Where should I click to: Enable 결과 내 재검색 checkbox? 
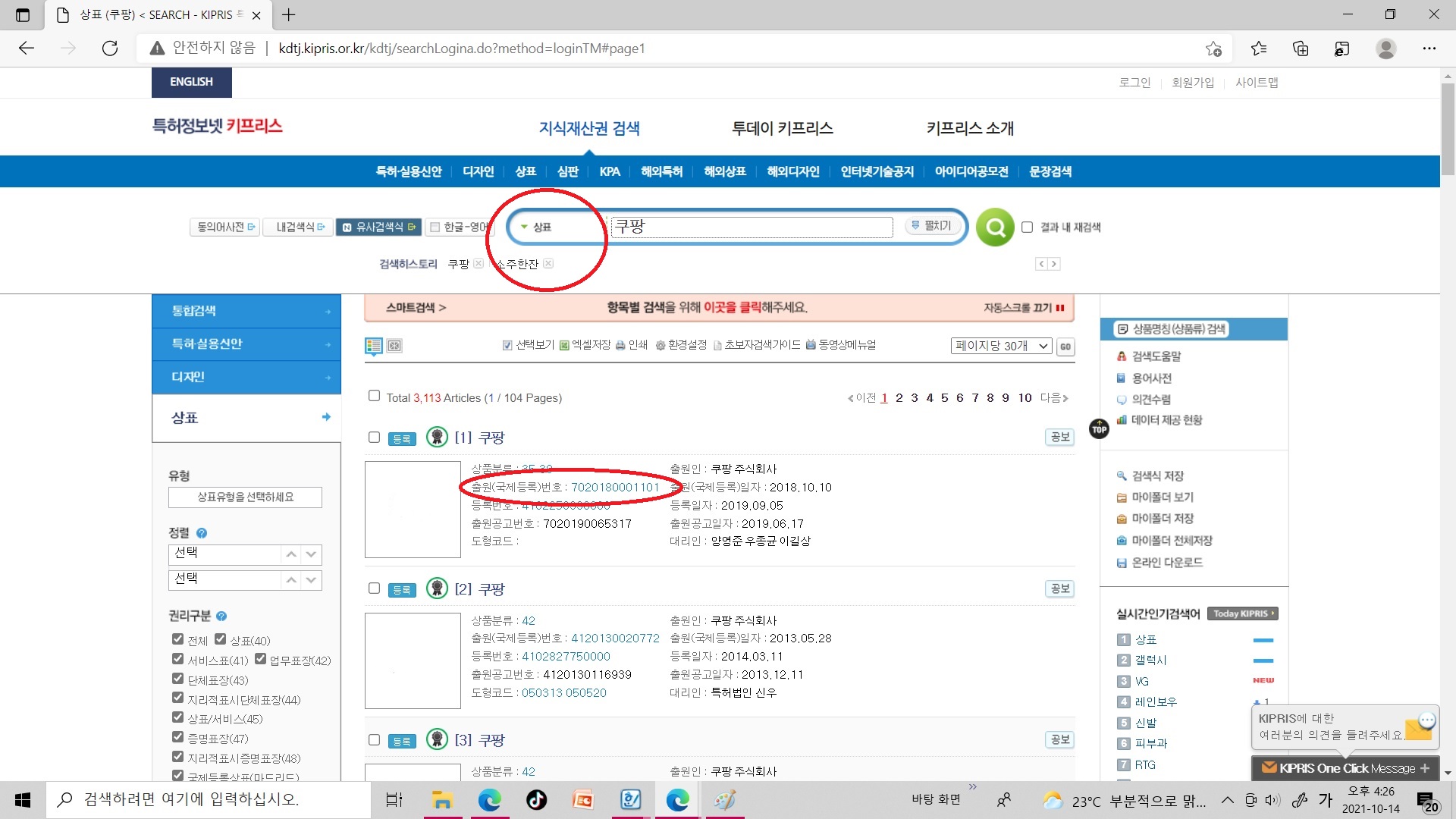[1027, 227]
